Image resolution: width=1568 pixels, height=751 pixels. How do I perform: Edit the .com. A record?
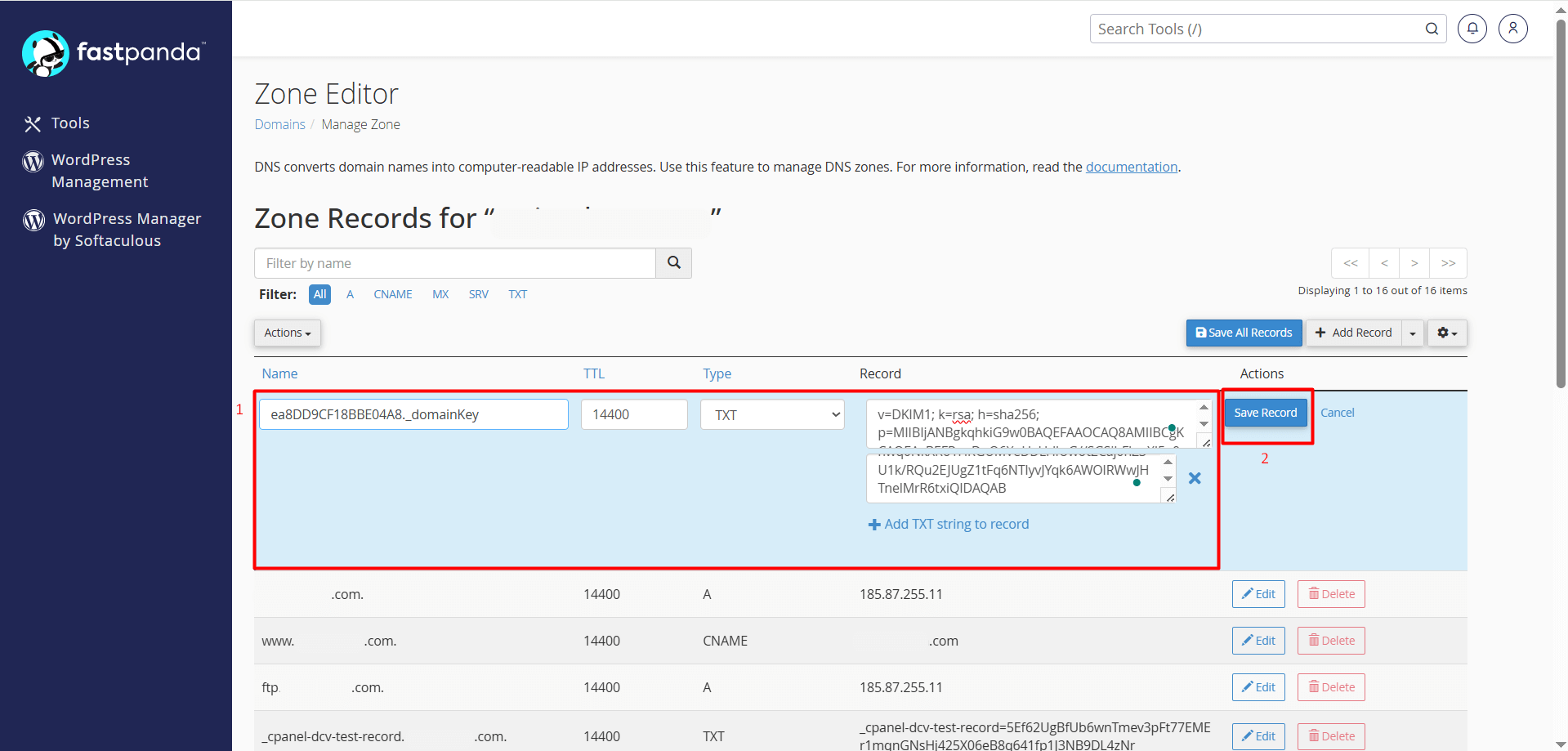[x=1258, y=594]
